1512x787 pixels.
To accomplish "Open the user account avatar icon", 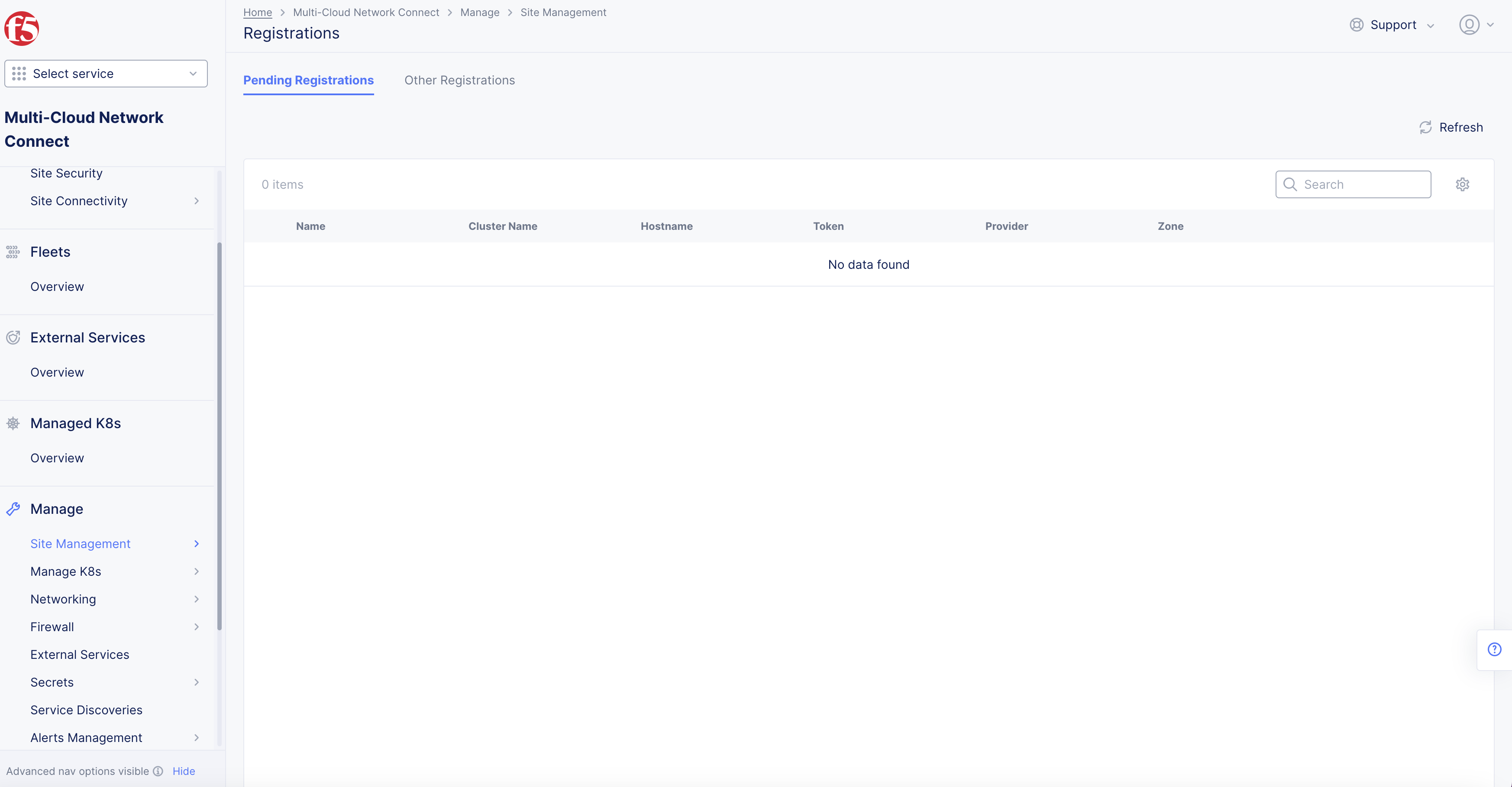I will click(x=1469, y=25).
